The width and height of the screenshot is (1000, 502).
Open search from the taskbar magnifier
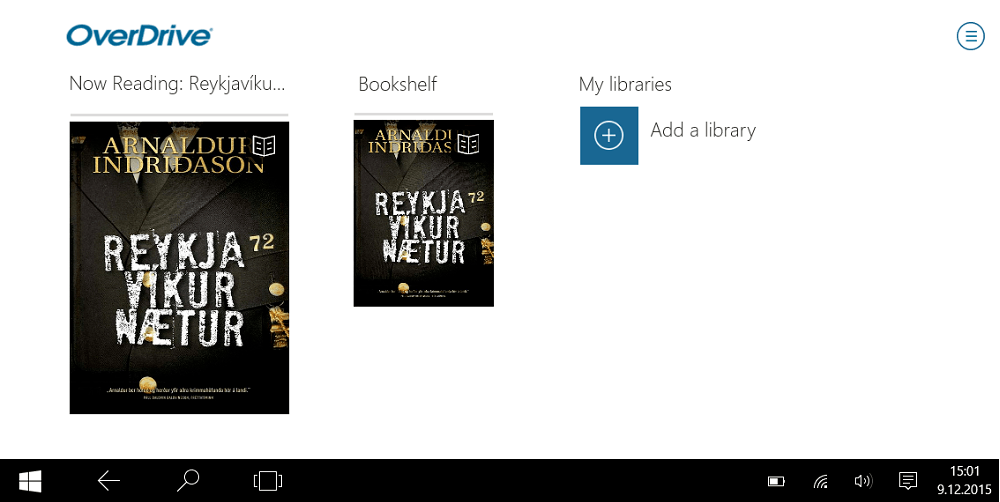pyautogui.click(x=188, y=481)
